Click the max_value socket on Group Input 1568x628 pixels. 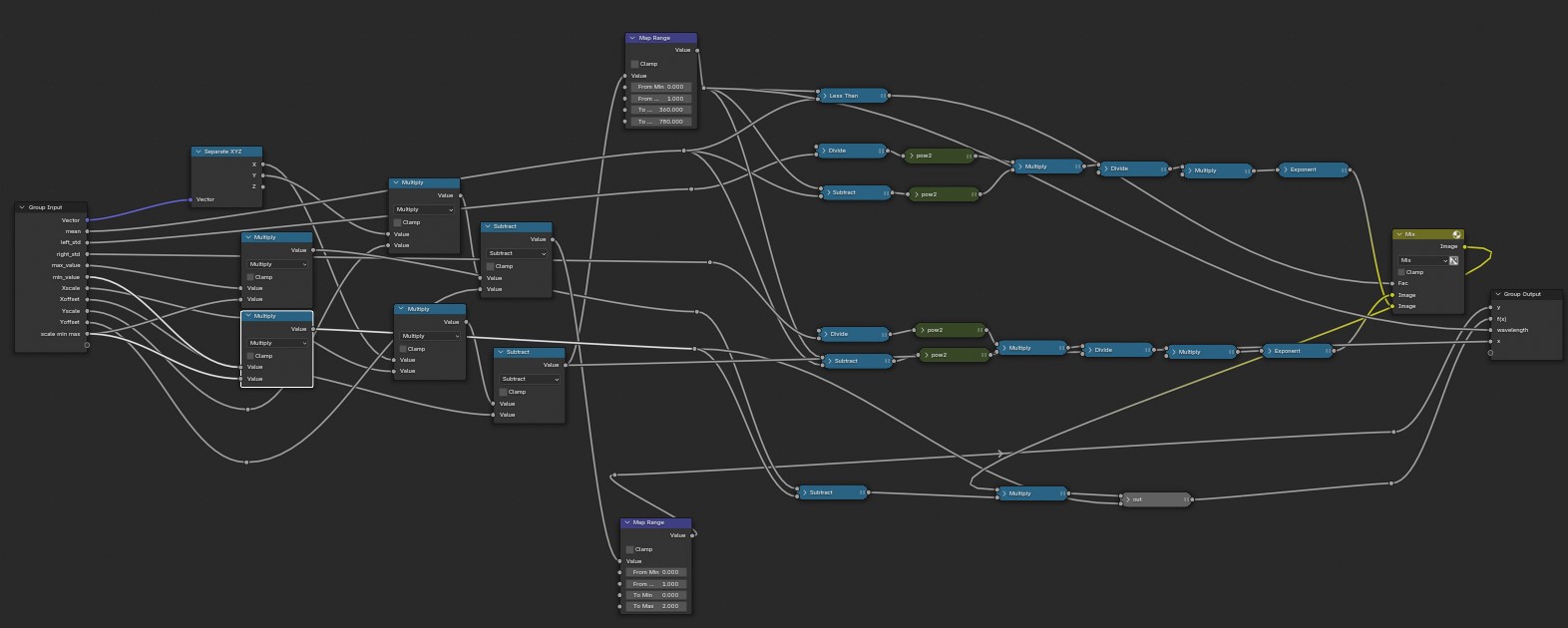88,265
